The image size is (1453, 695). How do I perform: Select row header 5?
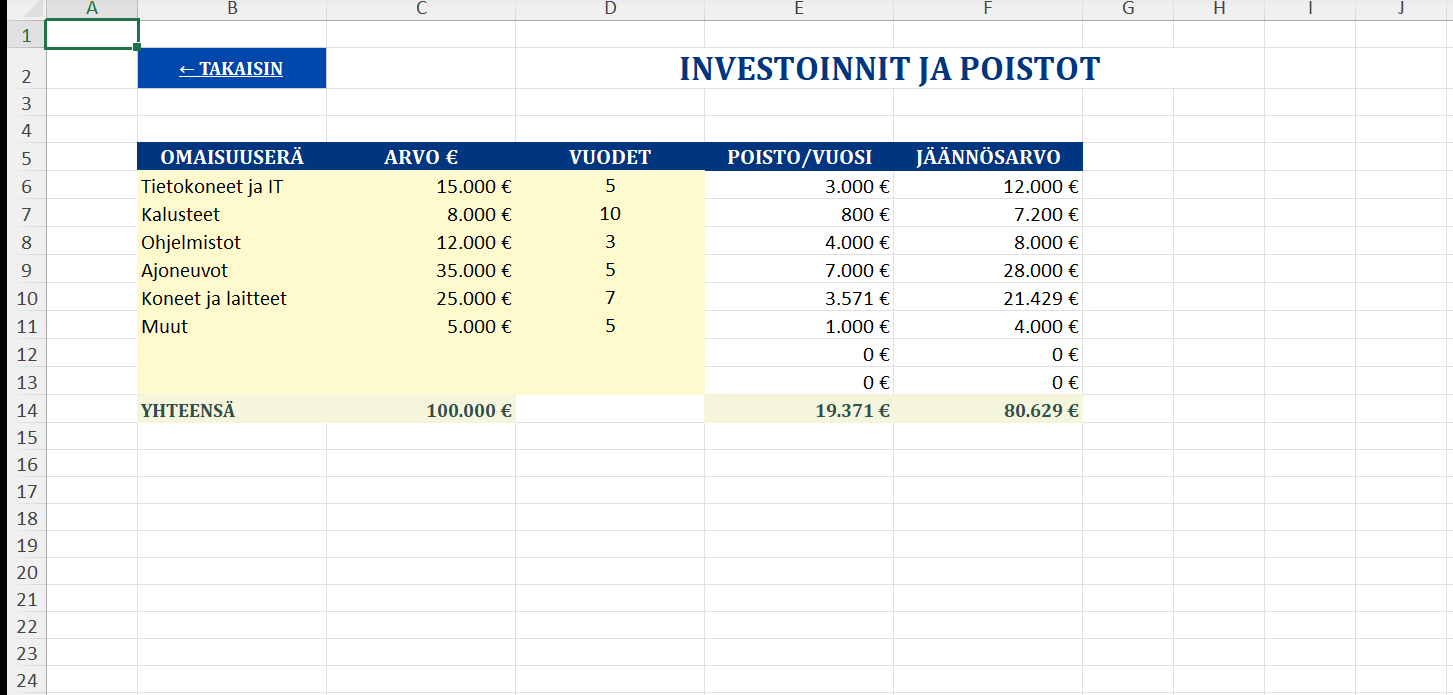26,158
